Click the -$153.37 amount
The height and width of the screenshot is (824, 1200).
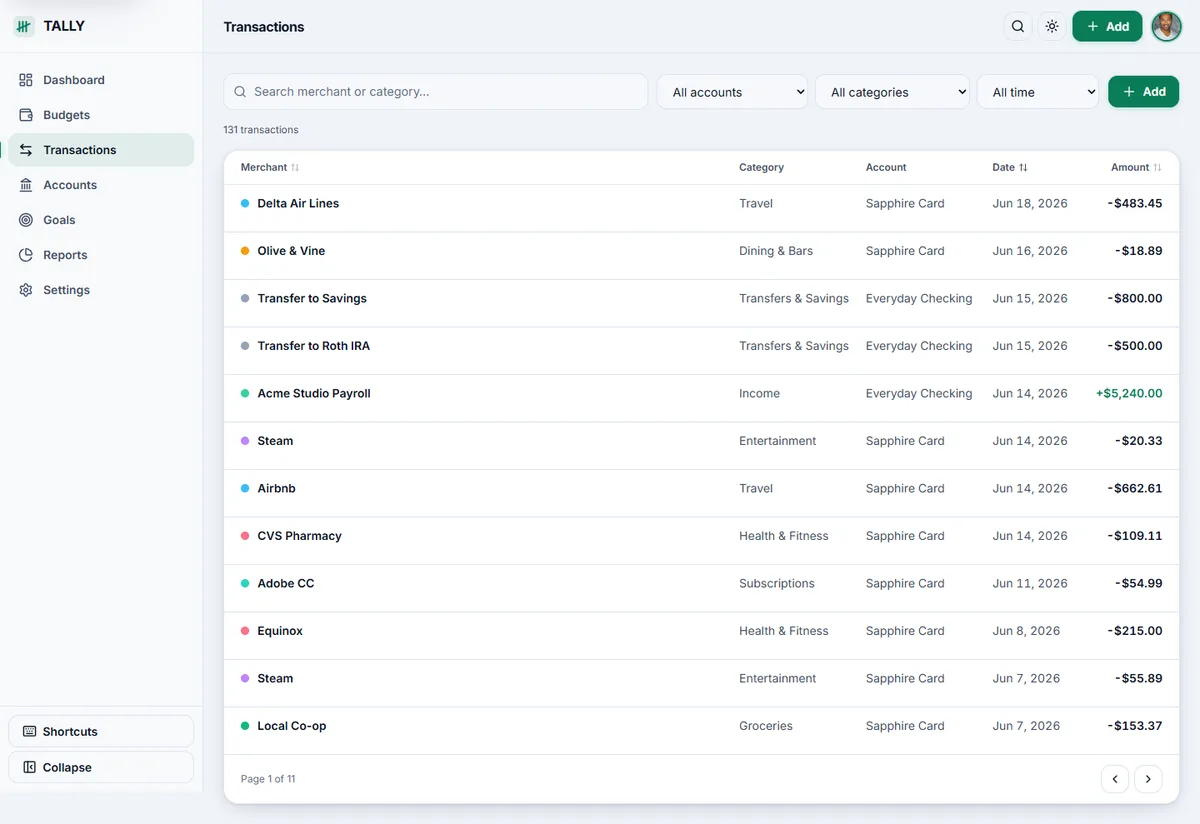tap(1135, 726)
